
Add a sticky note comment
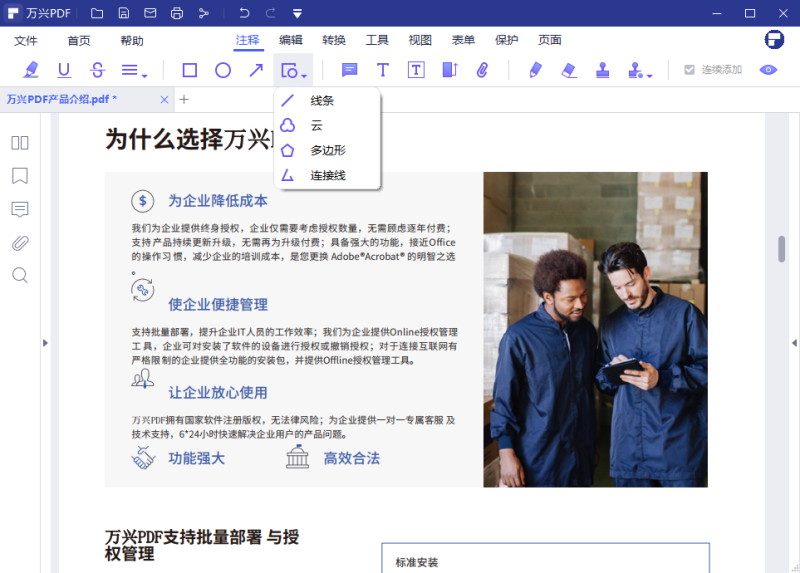tap(349, 70)
